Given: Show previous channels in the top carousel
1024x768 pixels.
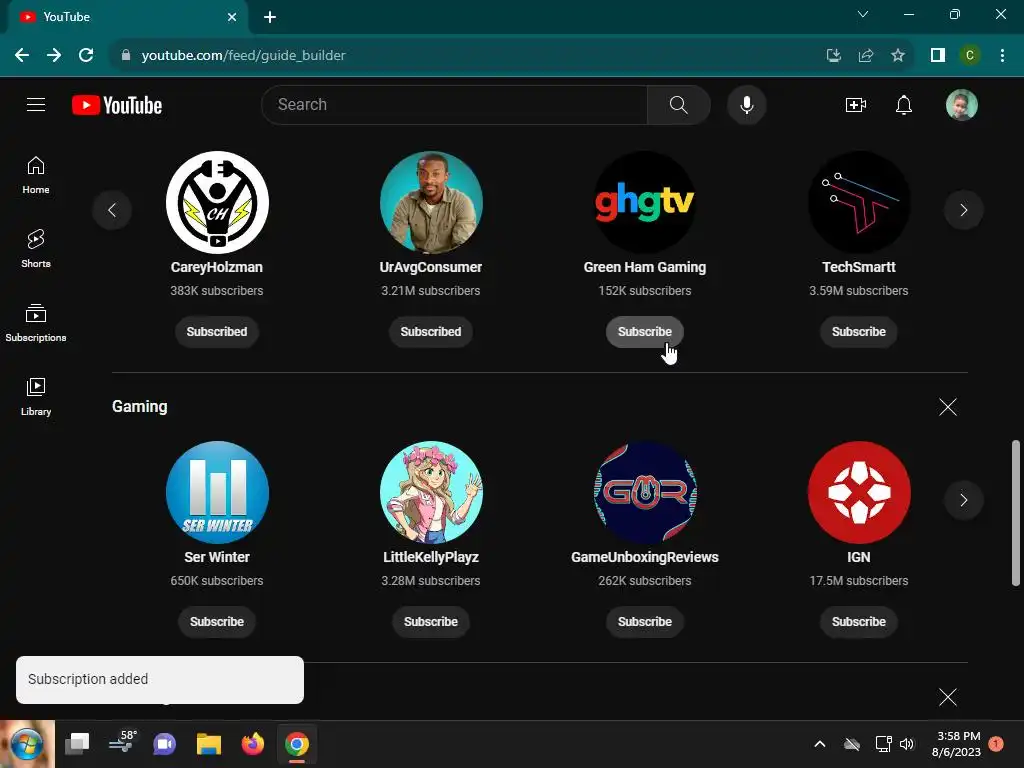Looking at the screenshot, I should coord(112,210).
